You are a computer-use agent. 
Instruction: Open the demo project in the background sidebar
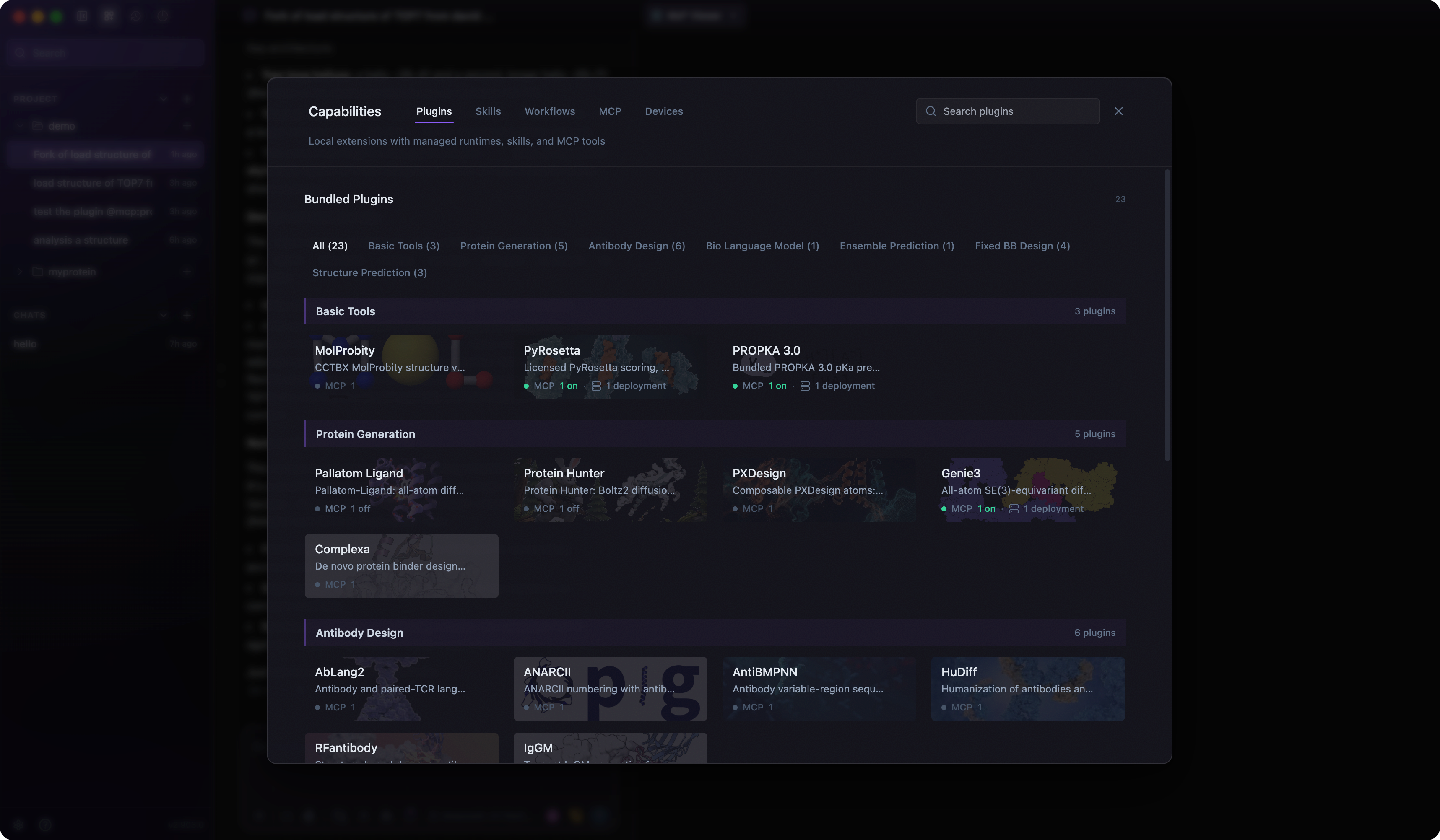coord(62,126)
